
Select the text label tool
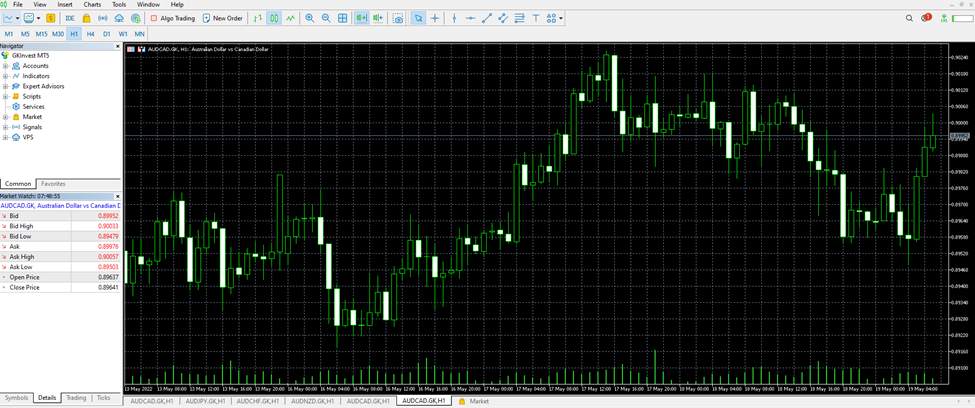click(x=535, y=18)
